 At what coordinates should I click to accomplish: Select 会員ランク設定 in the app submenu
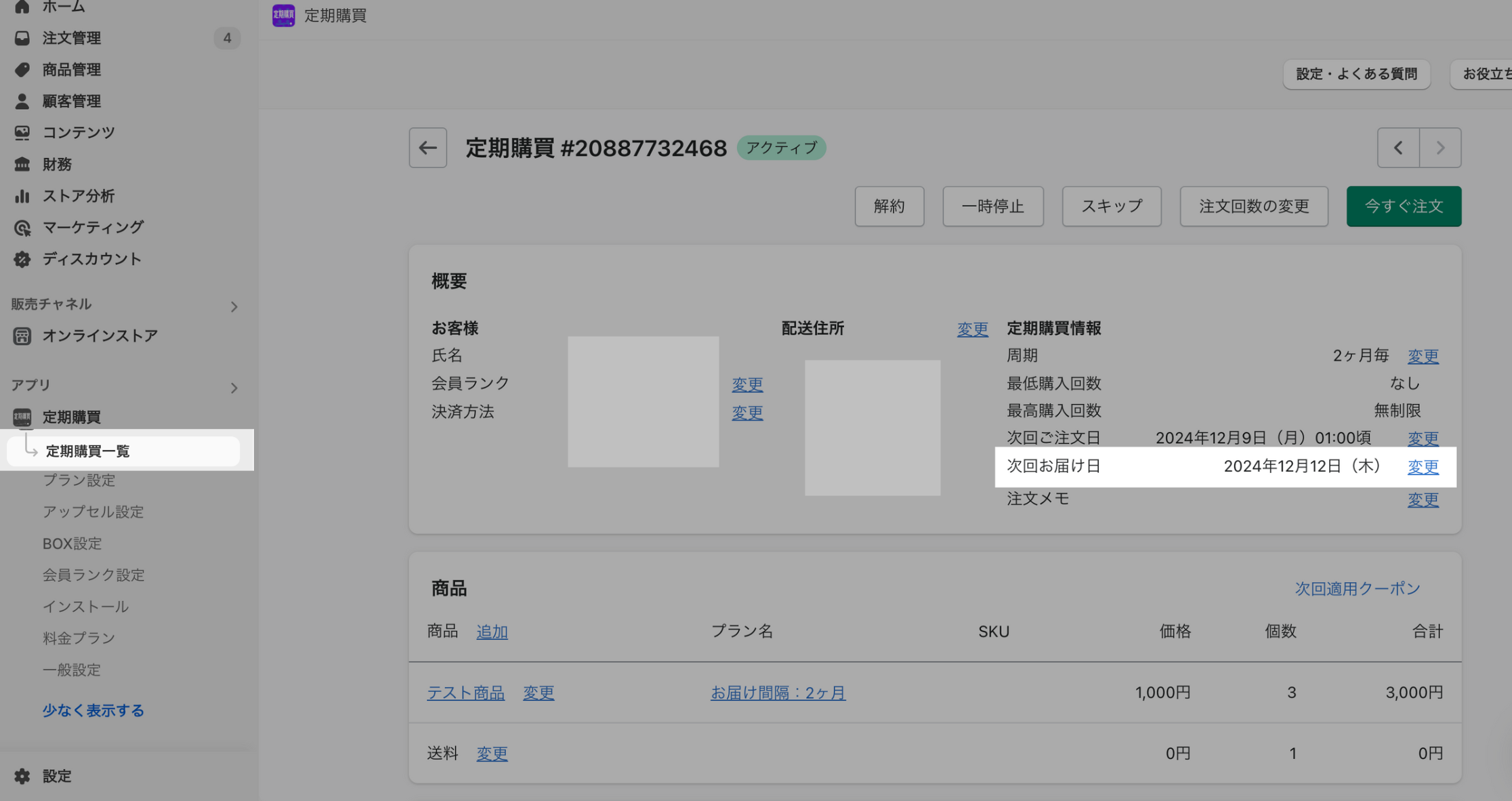[93, 575]
